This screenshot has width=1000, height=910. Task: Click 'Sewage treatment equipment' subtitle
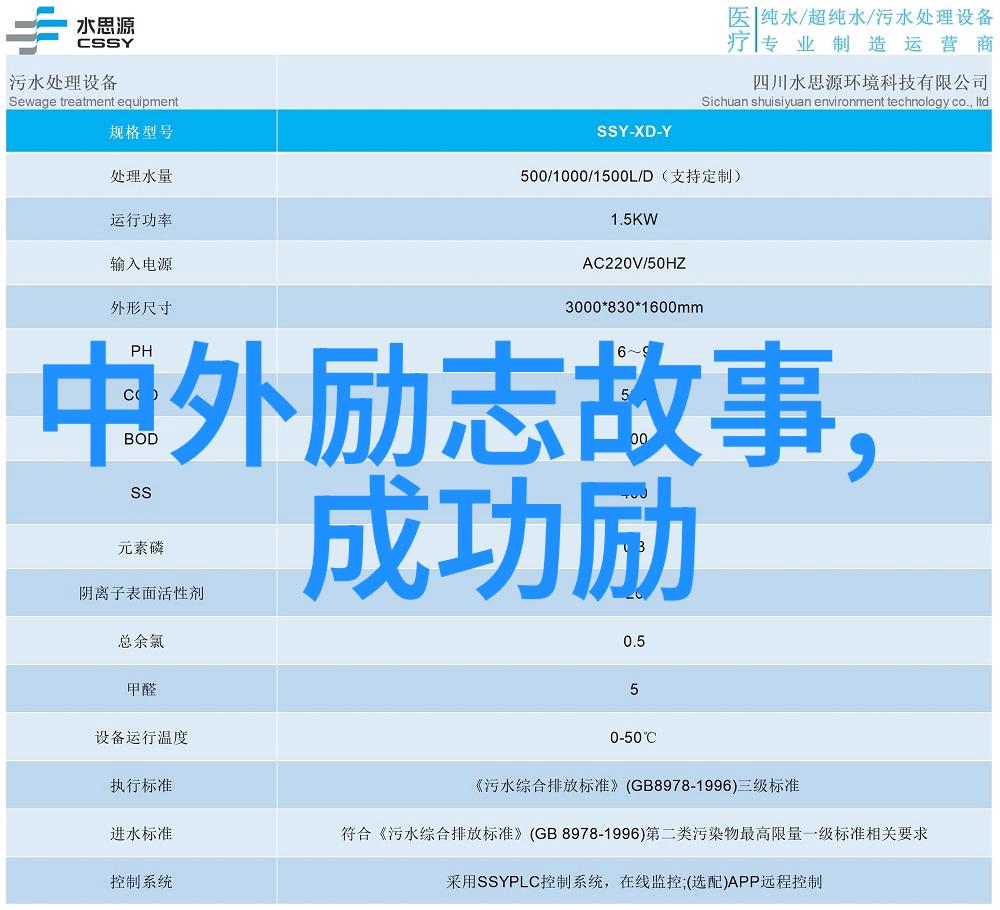[x=93, y=101]
